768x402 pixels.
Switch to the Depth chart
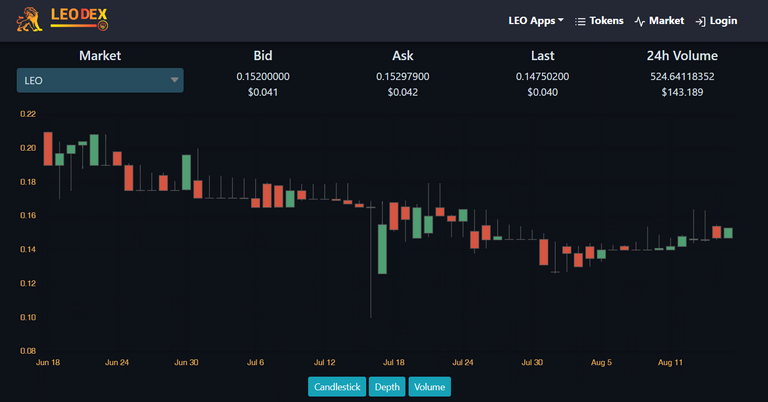(x=387, y=387)
